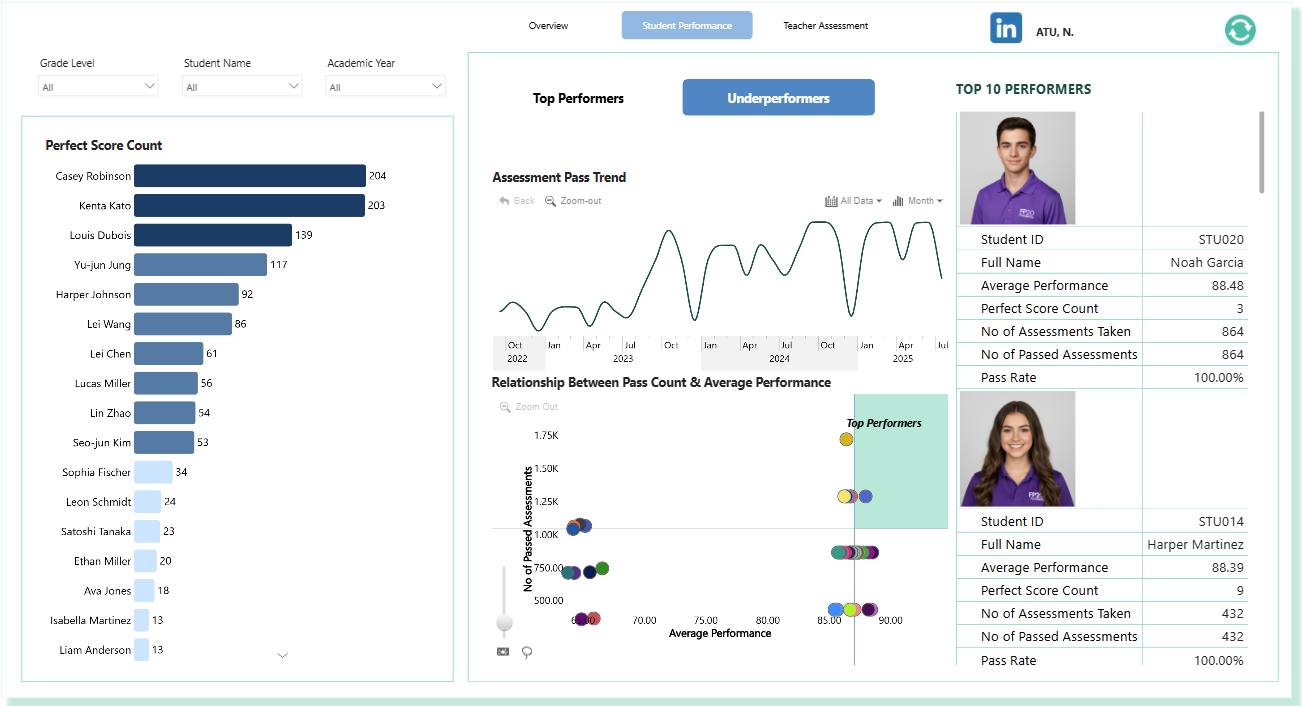Open the LinkedIn icon link

[x=1006, y=28]
